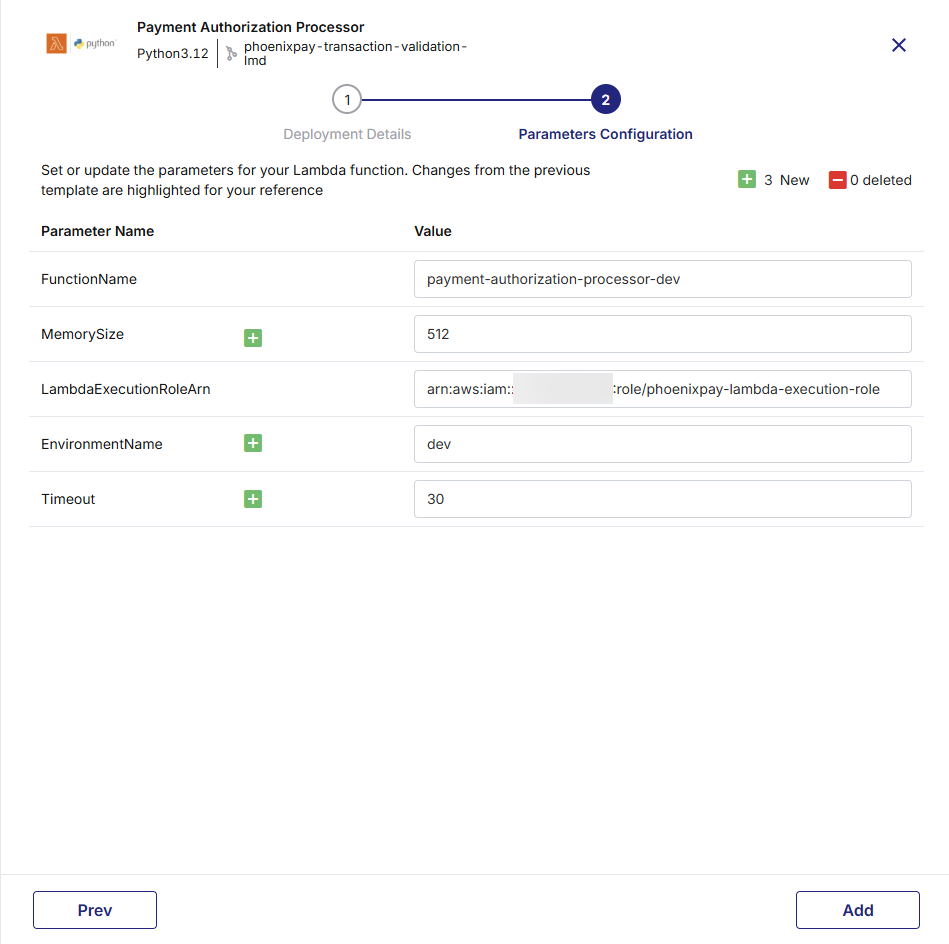The image size is (949, 944).
Task: Click the green plus icon near 3 New
Action: pos(747,179)
